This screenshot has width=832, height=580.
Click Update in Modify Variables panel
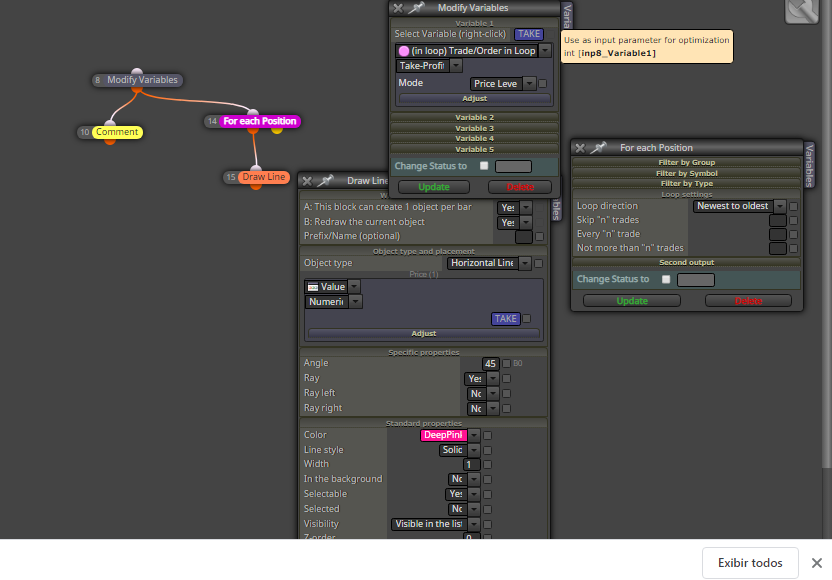pyautogui.click(x=434, y=187)
